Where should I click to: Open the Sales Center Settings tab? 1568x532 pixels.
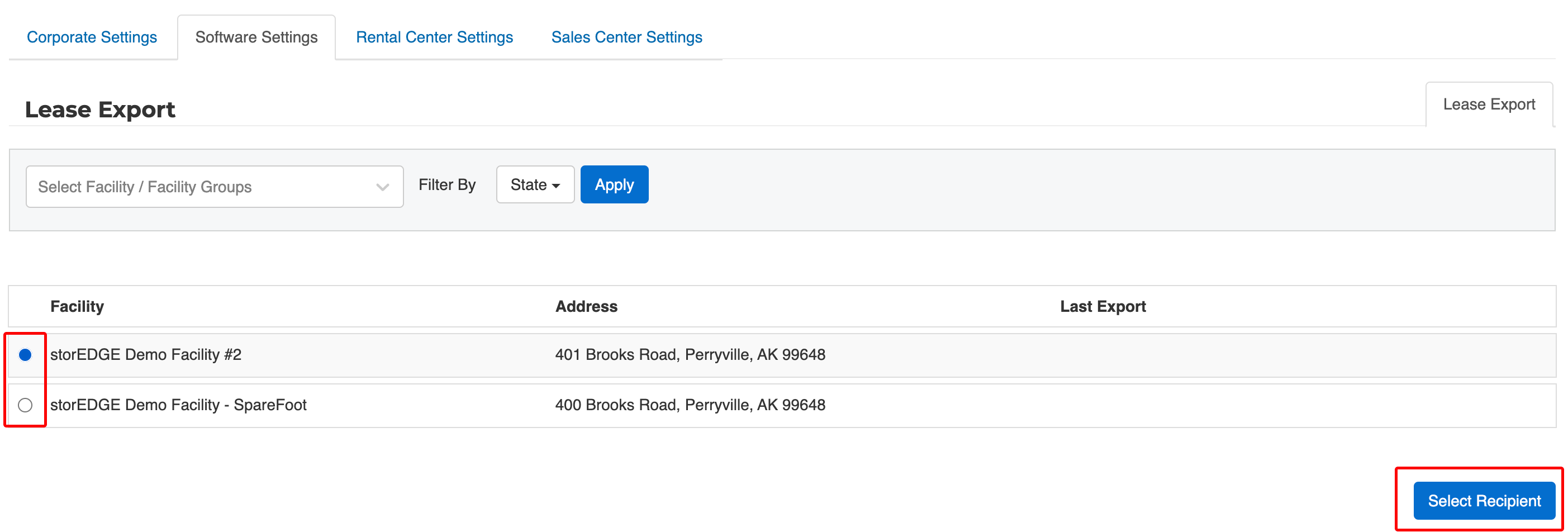point(626,37)
